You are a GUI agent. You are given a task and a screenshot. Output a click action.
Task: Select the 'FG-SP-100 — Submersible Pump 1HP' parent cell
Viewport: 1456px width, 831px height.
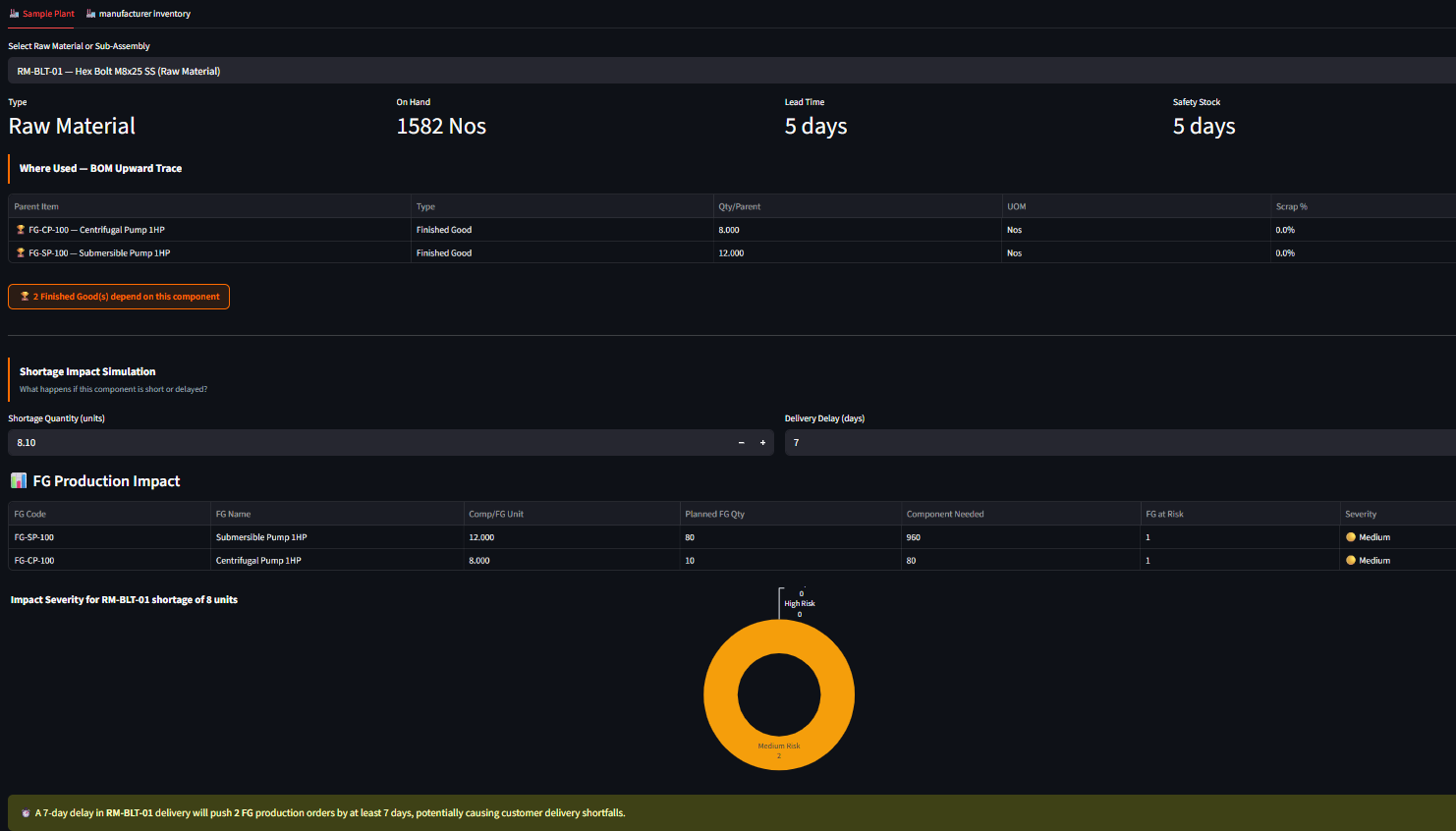pos(209,253)
